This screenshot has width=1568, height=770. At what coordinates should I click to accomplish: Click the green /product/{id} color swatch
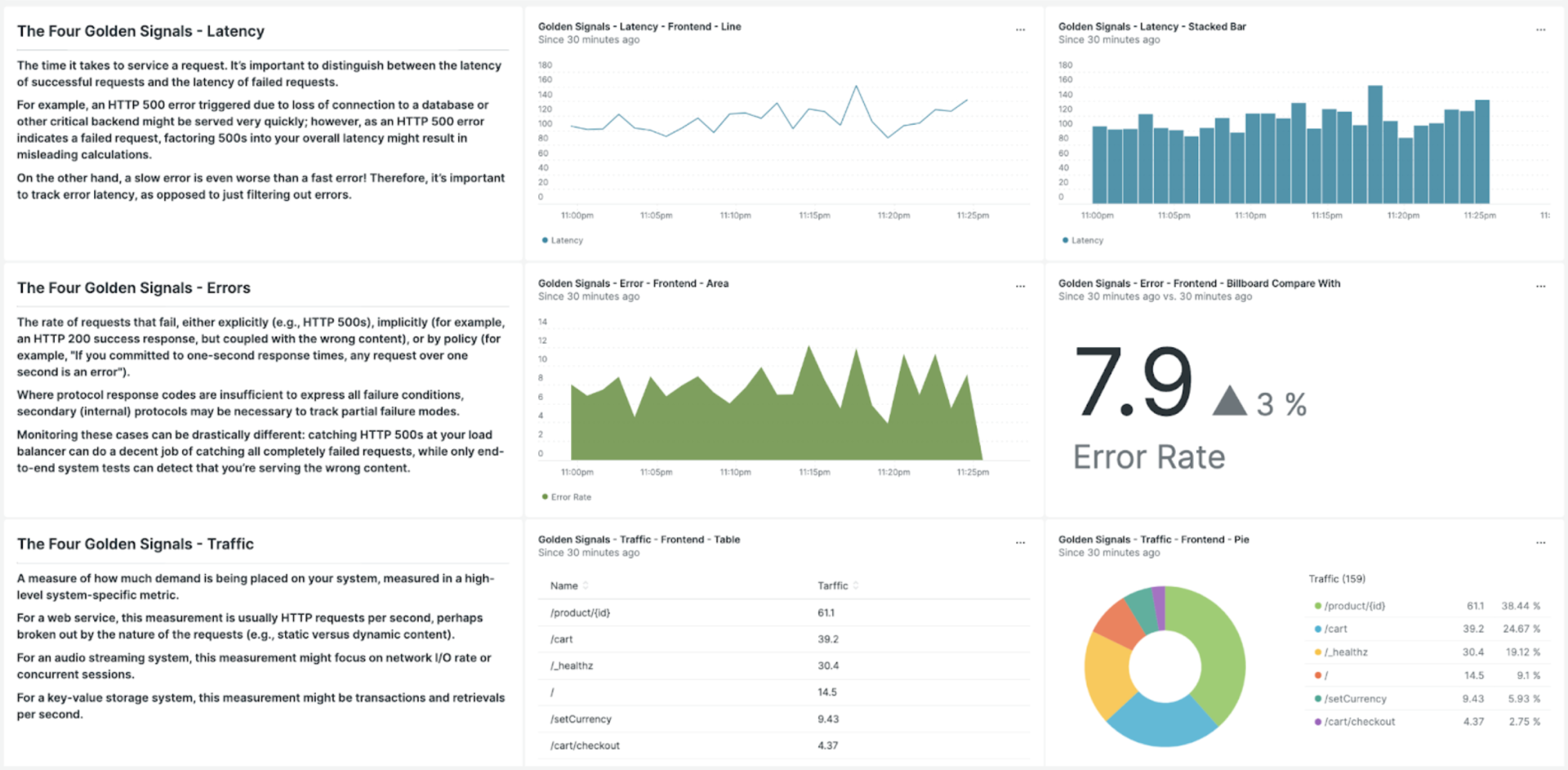pos(1317,606)
